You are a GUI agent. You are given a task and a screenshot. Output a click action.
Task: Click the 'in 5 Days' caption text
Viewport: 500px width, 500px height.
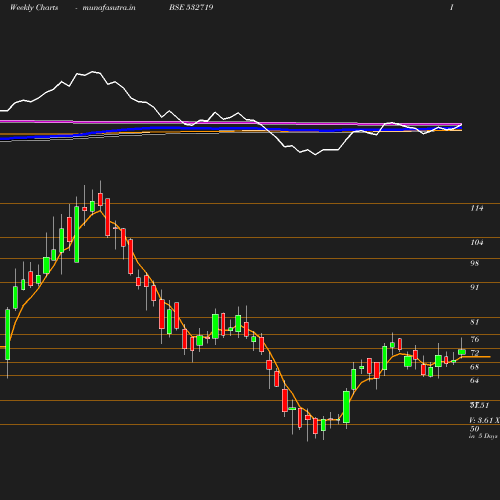[x=483, y=436]
